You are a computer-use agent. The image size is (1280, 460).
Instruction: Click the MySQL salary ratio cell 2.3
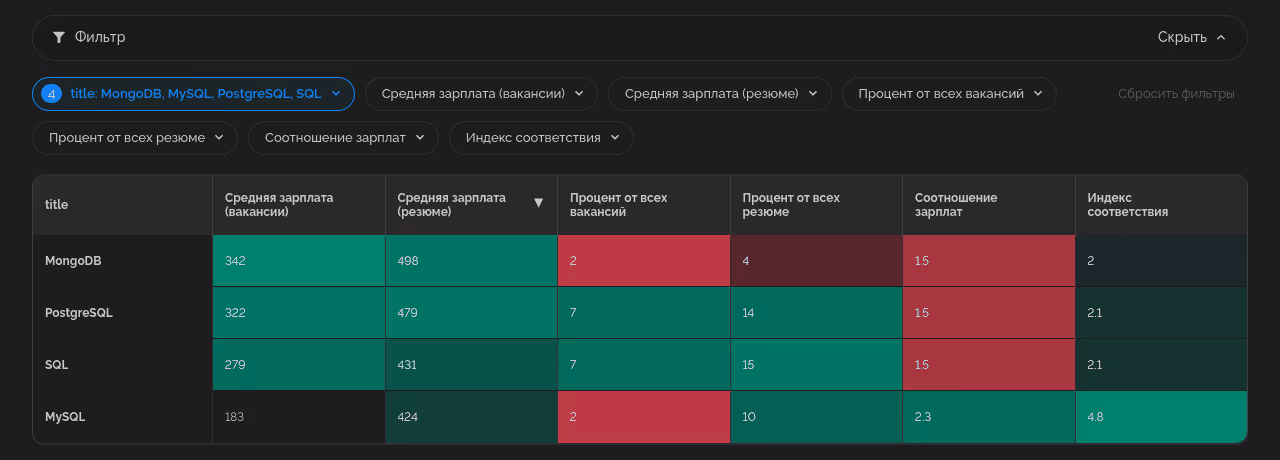point(988,417)
